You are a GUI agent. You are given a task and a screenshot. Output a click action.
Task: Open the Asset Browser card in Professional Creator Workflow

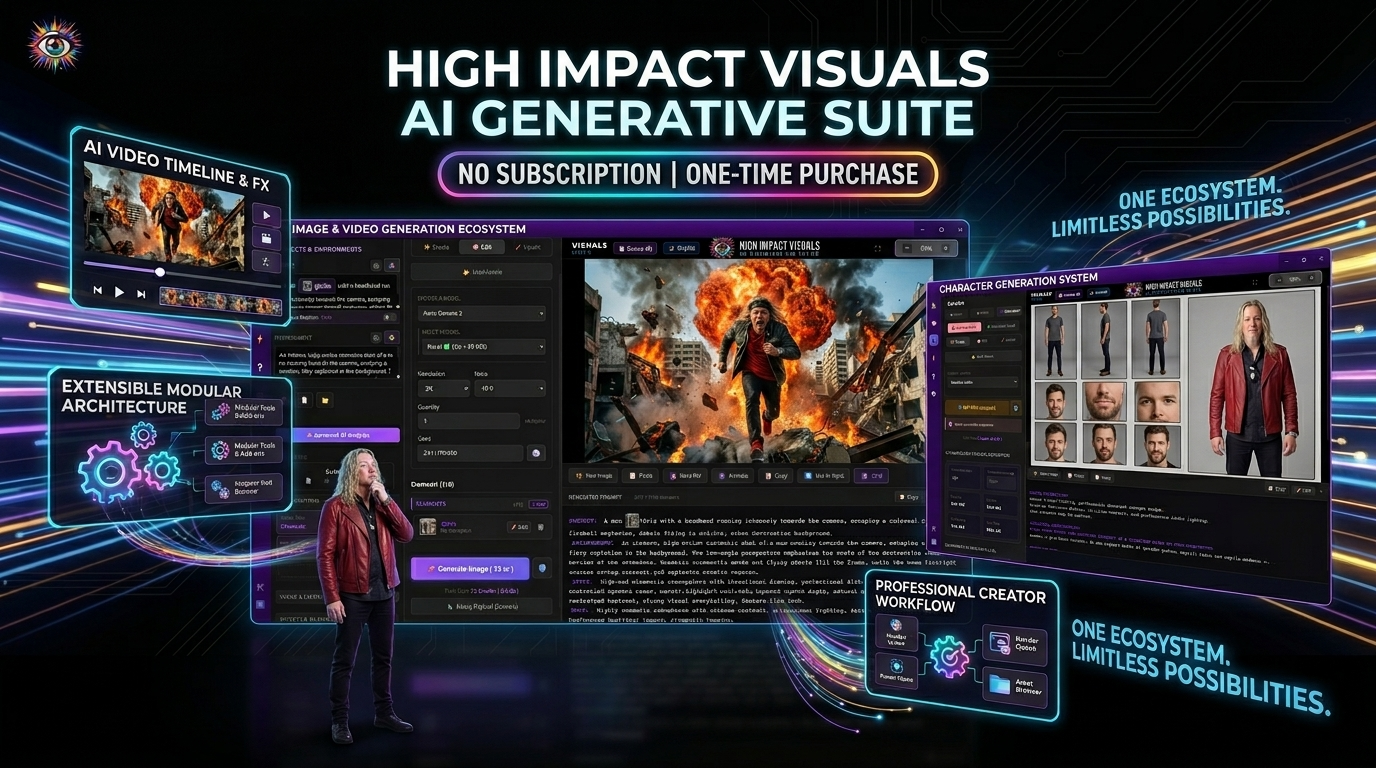tap(1014, 685)
